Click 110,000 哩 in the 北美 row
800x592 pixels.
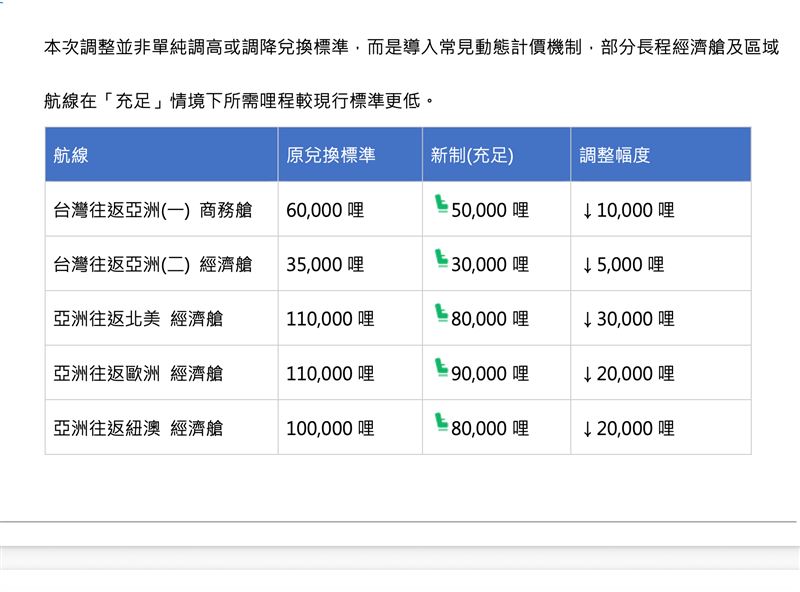coord(330,319)
